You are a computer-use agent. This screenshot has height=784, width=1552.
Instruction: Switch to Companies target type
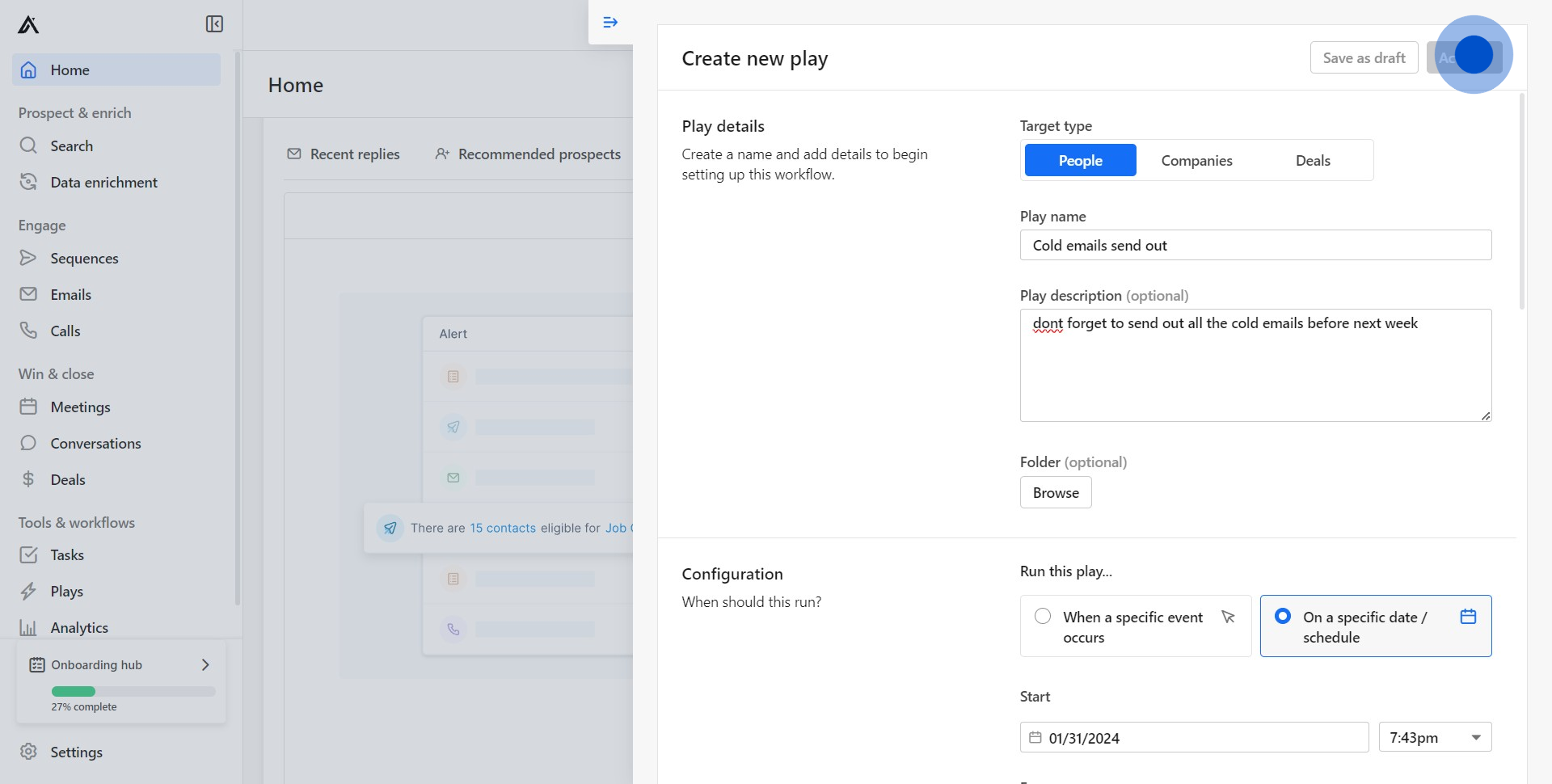pyautogui.click(x=1196, y=161)
